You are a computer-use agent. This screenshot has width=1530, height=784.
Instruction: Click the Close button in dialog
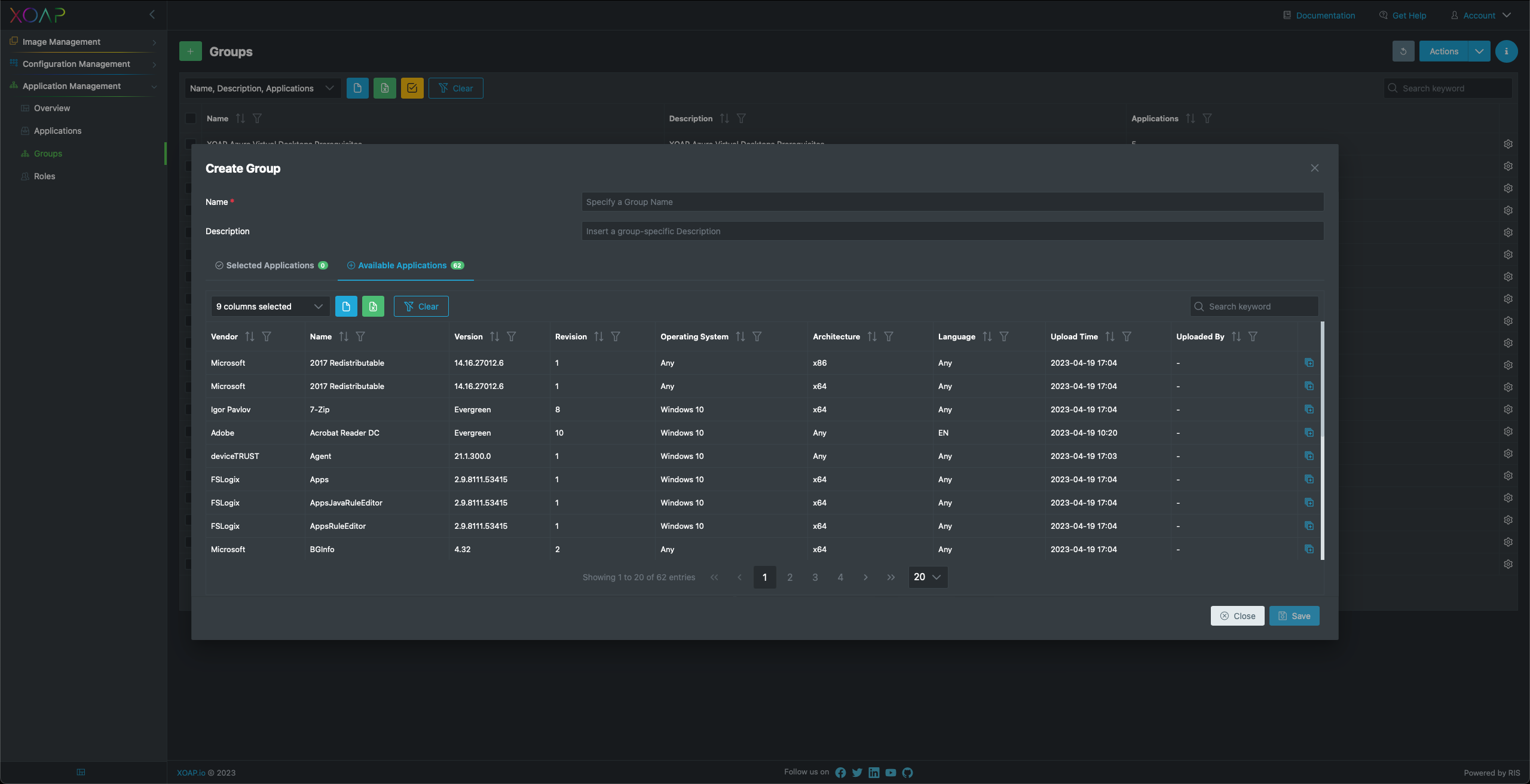pyautogui.click(x=1237, y=616)
